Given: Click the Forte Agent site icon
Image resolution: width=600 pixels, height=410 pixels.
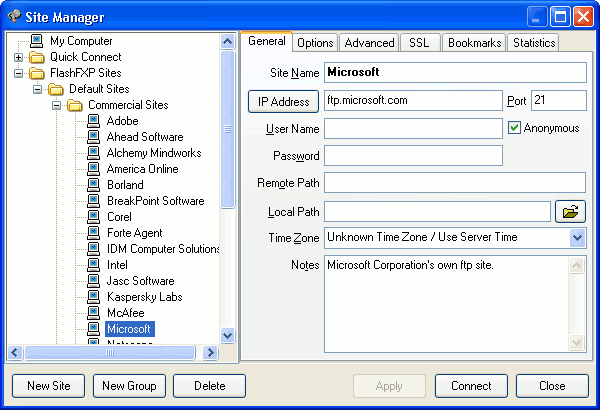Looking at the screenshot, I should coord(93,233).
